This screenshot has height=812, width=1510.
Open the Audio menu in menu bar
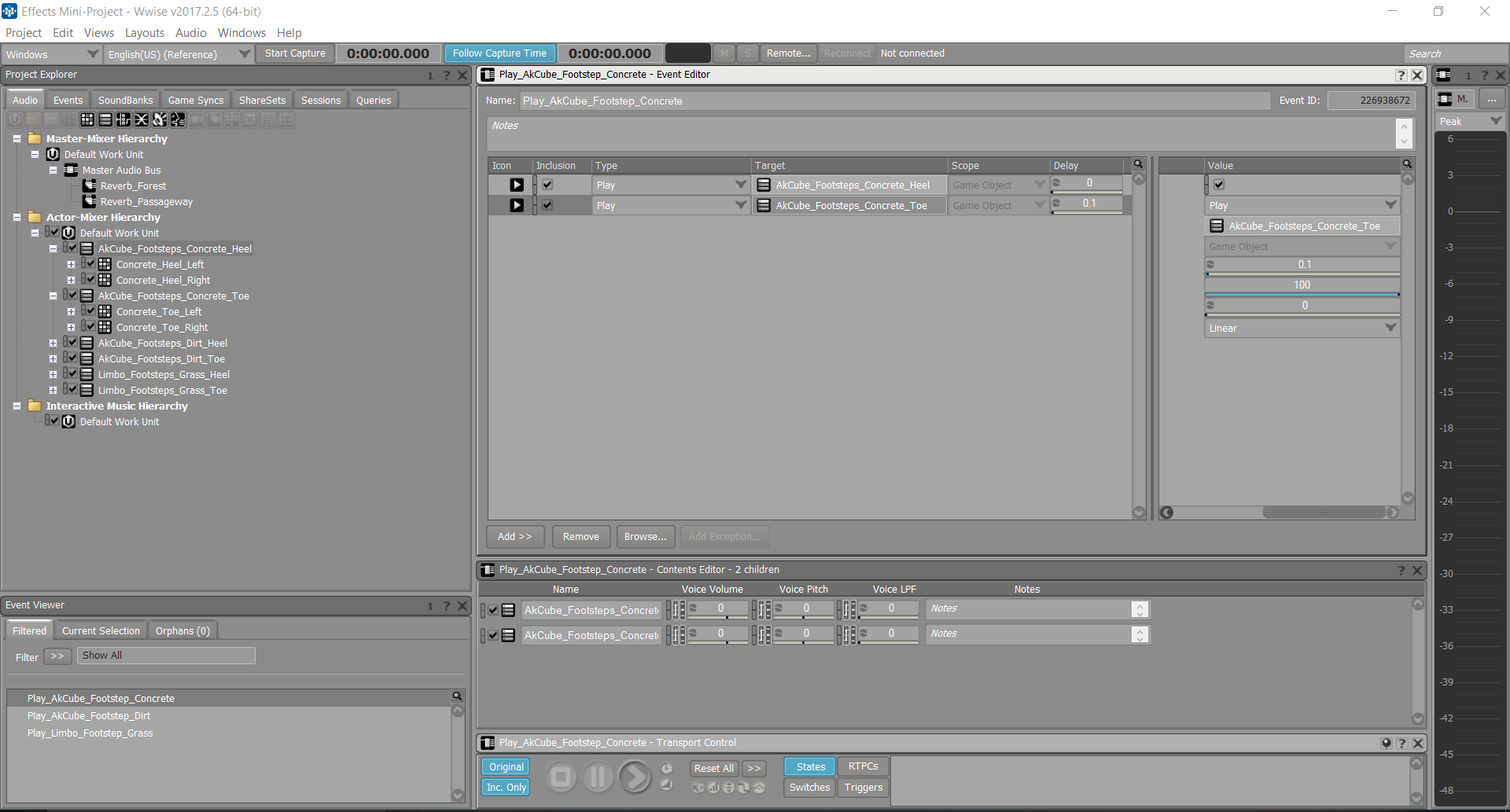coord(191,33)
